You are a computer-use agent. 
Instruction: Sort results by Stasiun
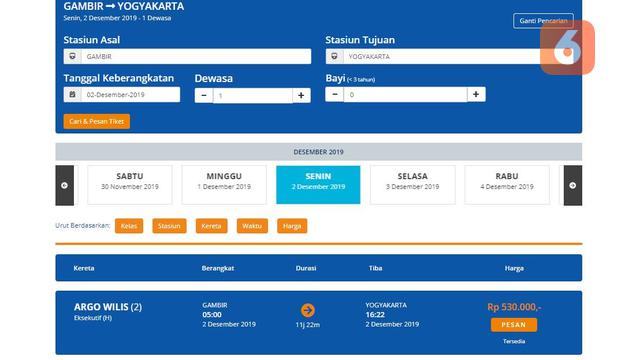169,226
